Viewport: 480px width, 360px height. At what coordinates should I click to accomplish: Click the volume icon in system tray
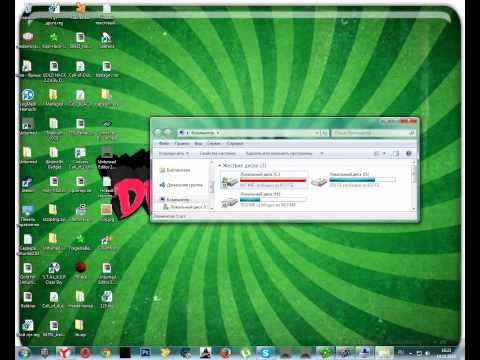(427, 353)
